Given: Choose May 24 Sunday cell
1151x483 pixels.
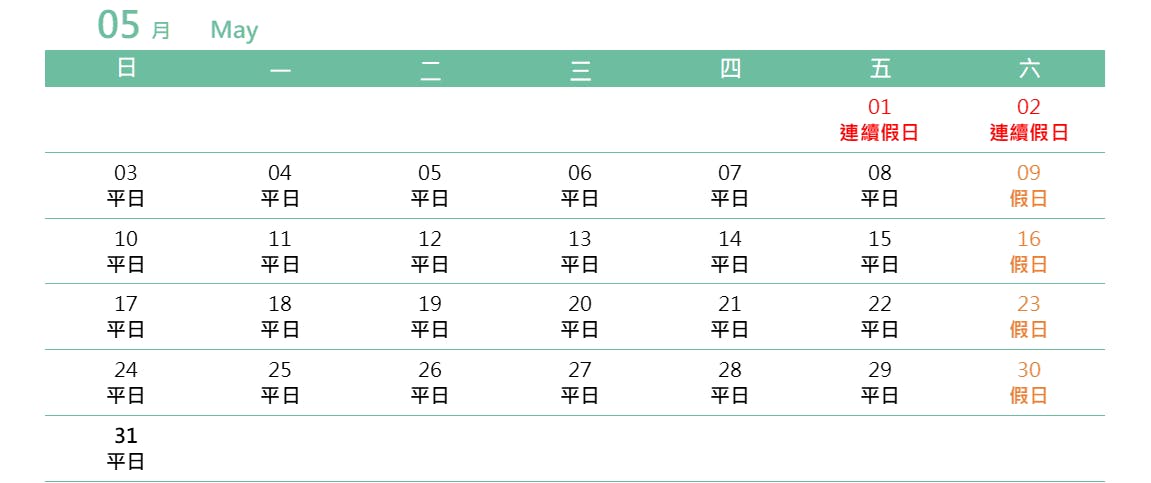Looking at the screenshot, I should coord(126,382).
